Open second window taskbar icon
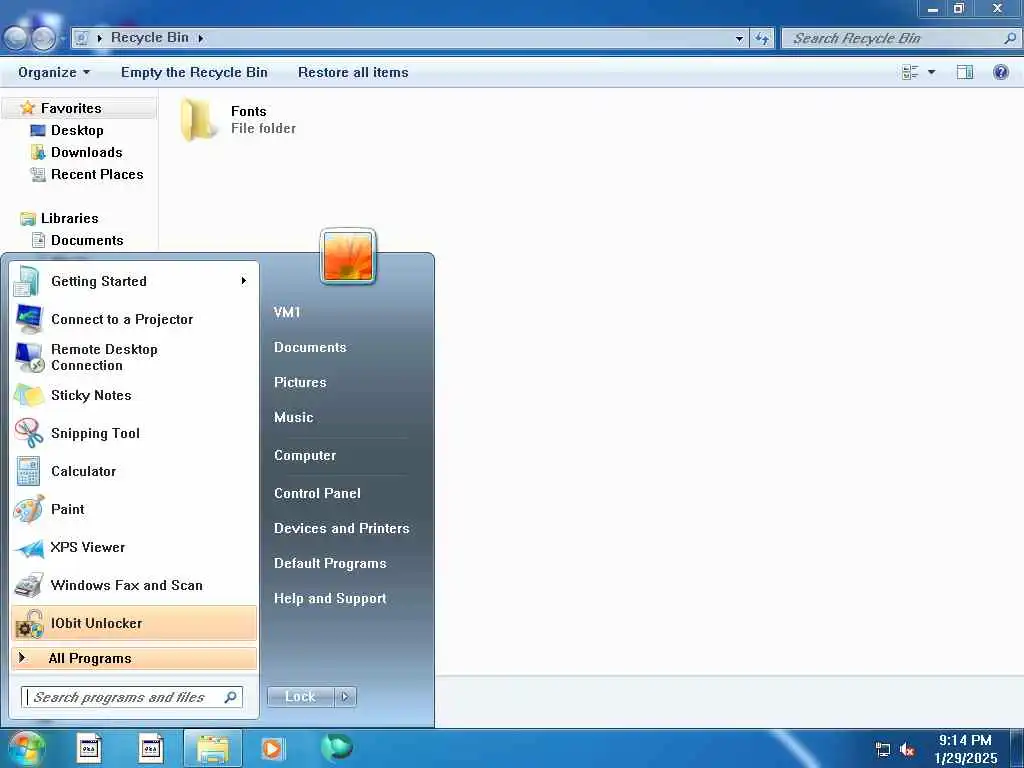Screen dimensions: 1024x768 151,748
